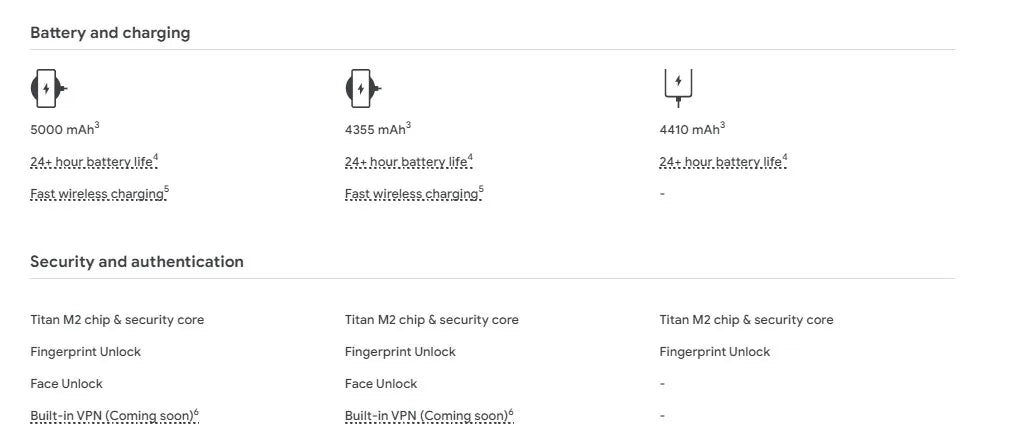The height and width of the screenshot is (436, 1022).
Task: Click Titan M2 chip text in first column
Action: pos(117,320)
